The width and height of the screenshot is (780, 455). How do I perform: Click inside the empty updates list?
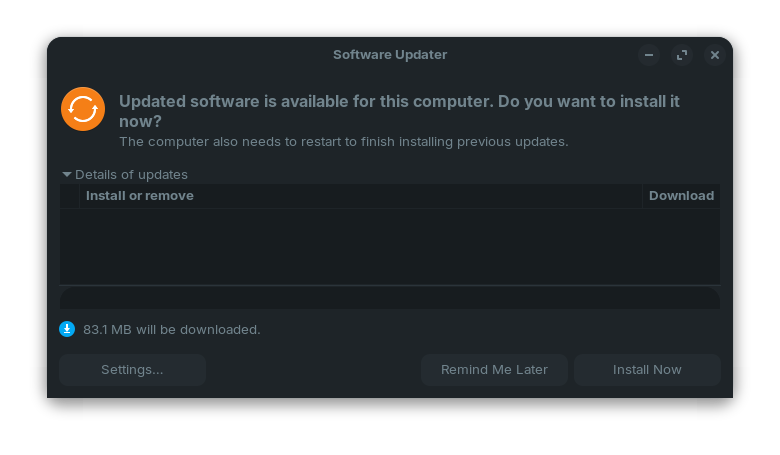[390, 246]
